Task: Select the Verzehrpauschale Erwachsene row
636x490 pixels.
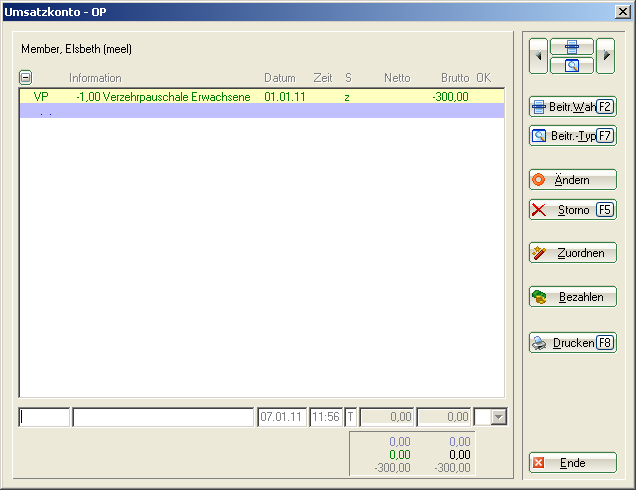Action: point(262,97)
